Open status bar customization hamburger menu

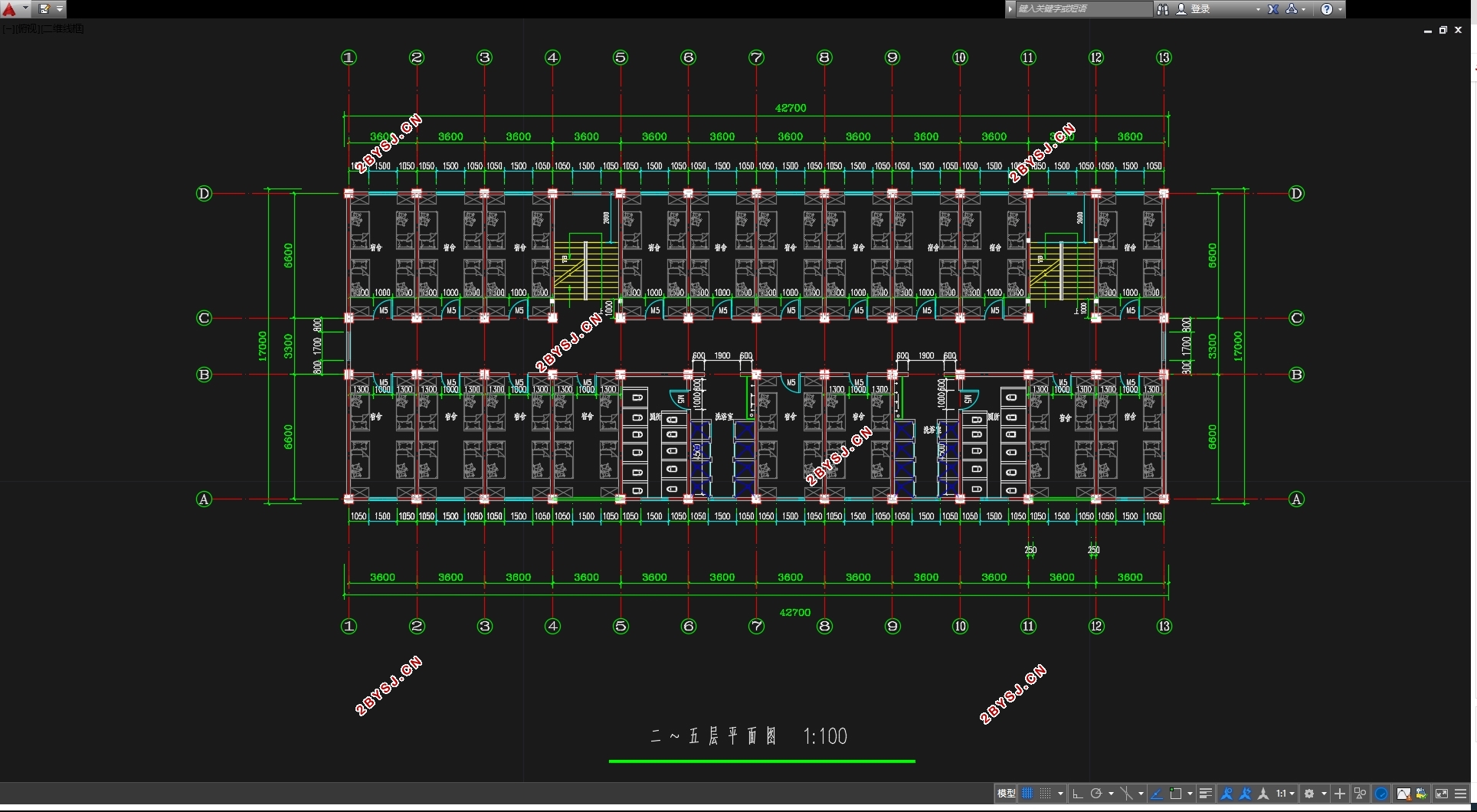click(1460, 794)
